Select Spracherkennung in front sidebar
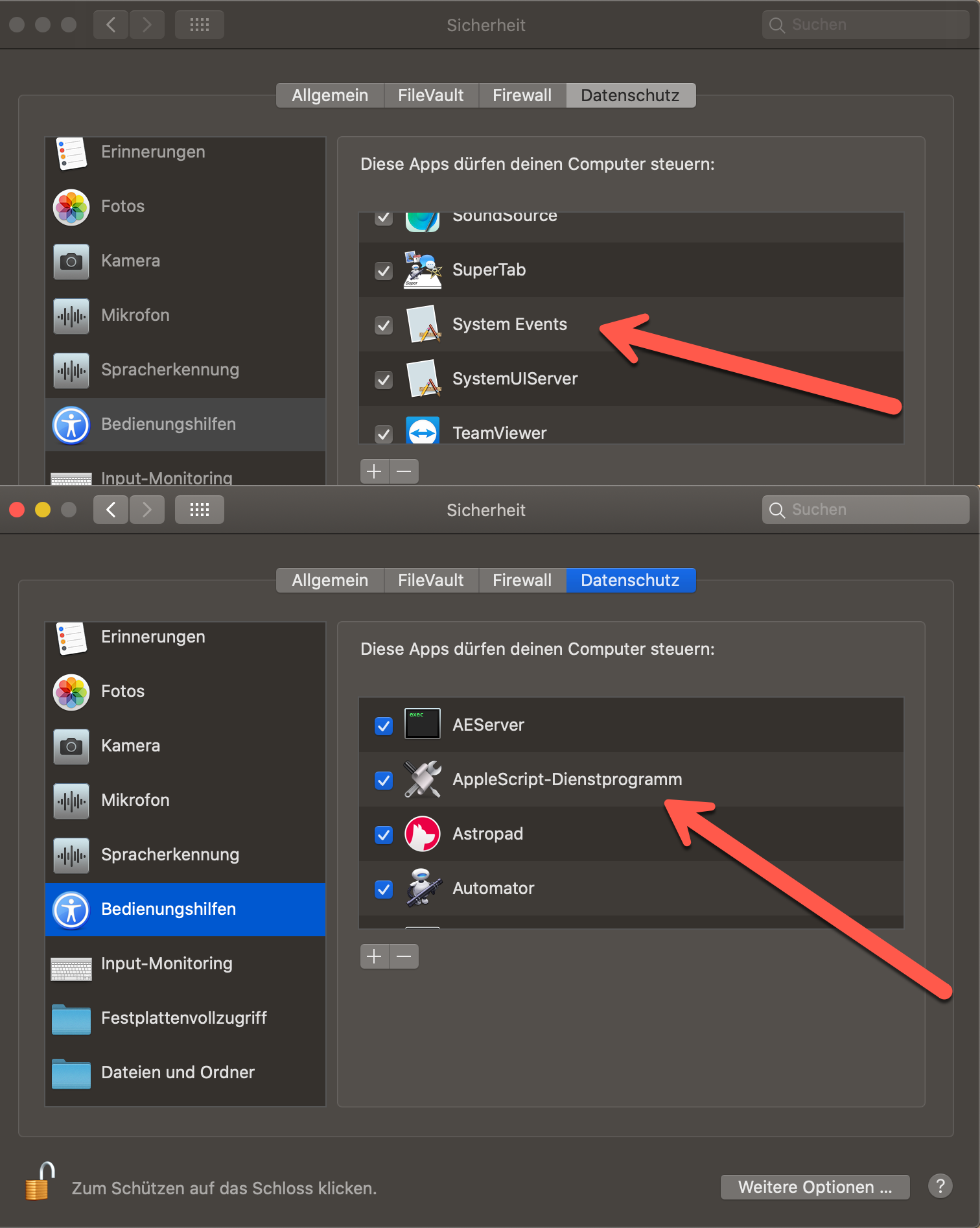The image size is (980, 1228). point(185,855)
